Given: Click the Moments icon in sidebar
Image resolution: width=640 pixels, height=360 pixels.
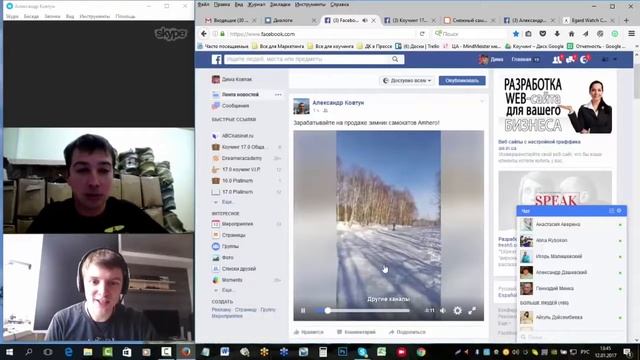Looking at the screenshot, I should (x=216, y=280).
